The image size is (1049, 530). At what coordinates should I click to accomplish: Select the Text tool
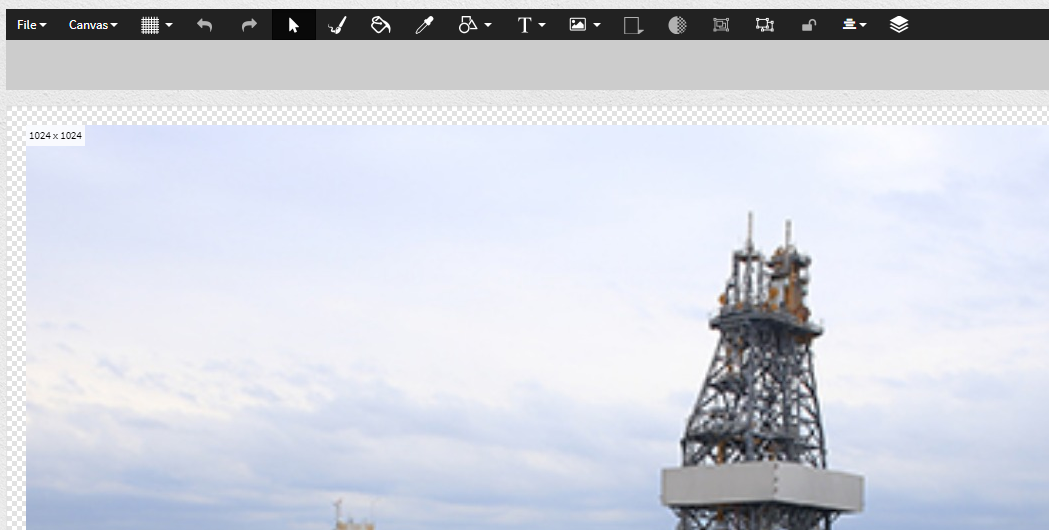pyautogui.click(x=524, y=25)
